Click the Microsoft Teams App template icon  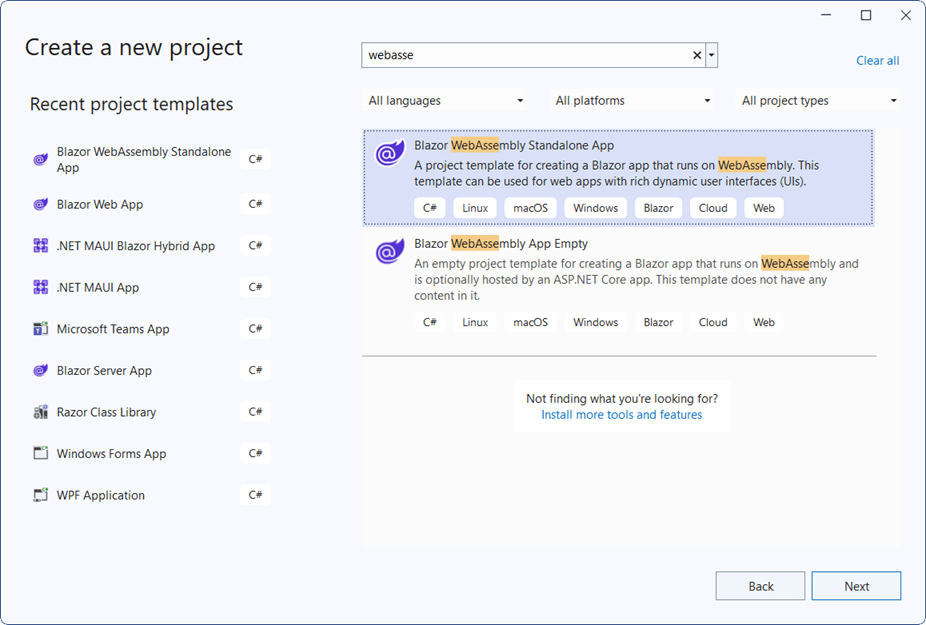pyautogui.click(x=40, y=328)
